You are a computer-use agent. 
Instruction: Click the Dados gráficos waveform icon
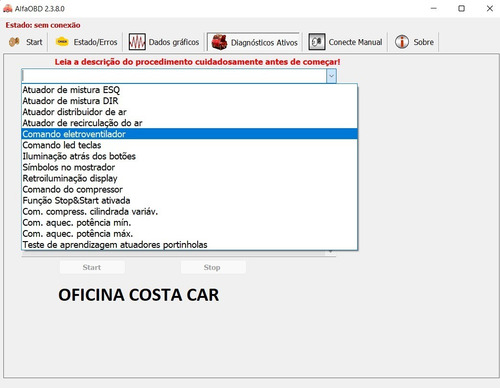point(137,42)
